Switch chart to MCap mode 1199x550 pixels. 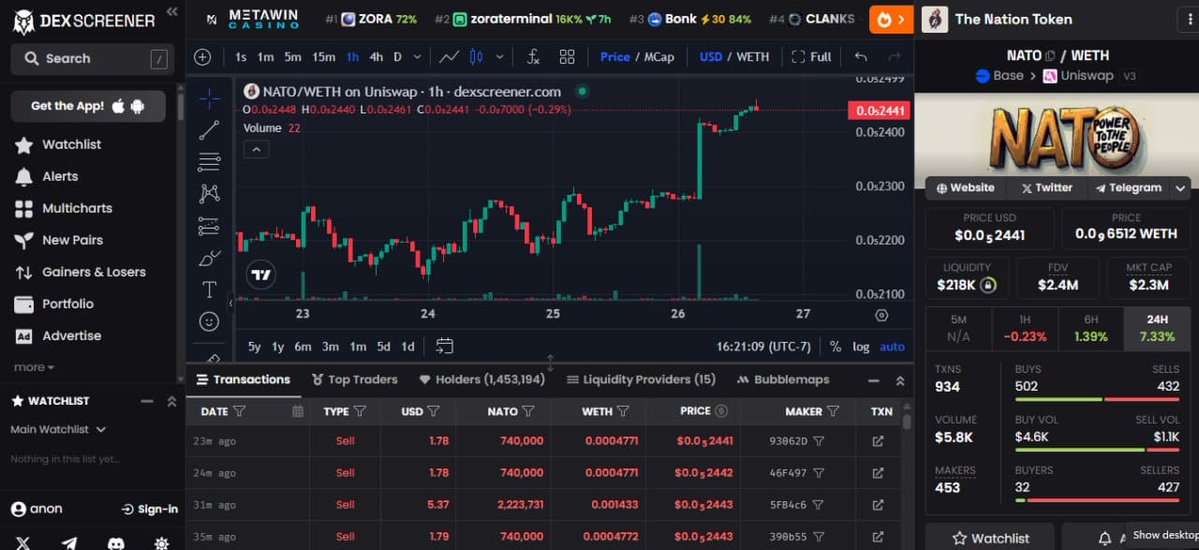659,57
